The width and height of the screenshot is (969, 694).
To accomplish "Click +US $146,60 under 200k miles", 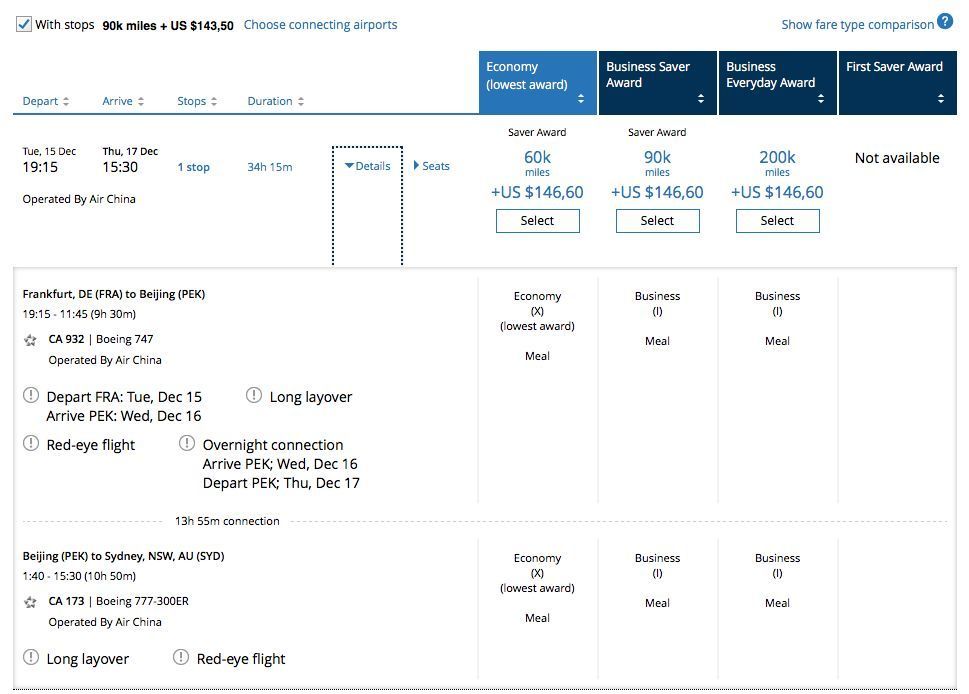I will (777, 192).
